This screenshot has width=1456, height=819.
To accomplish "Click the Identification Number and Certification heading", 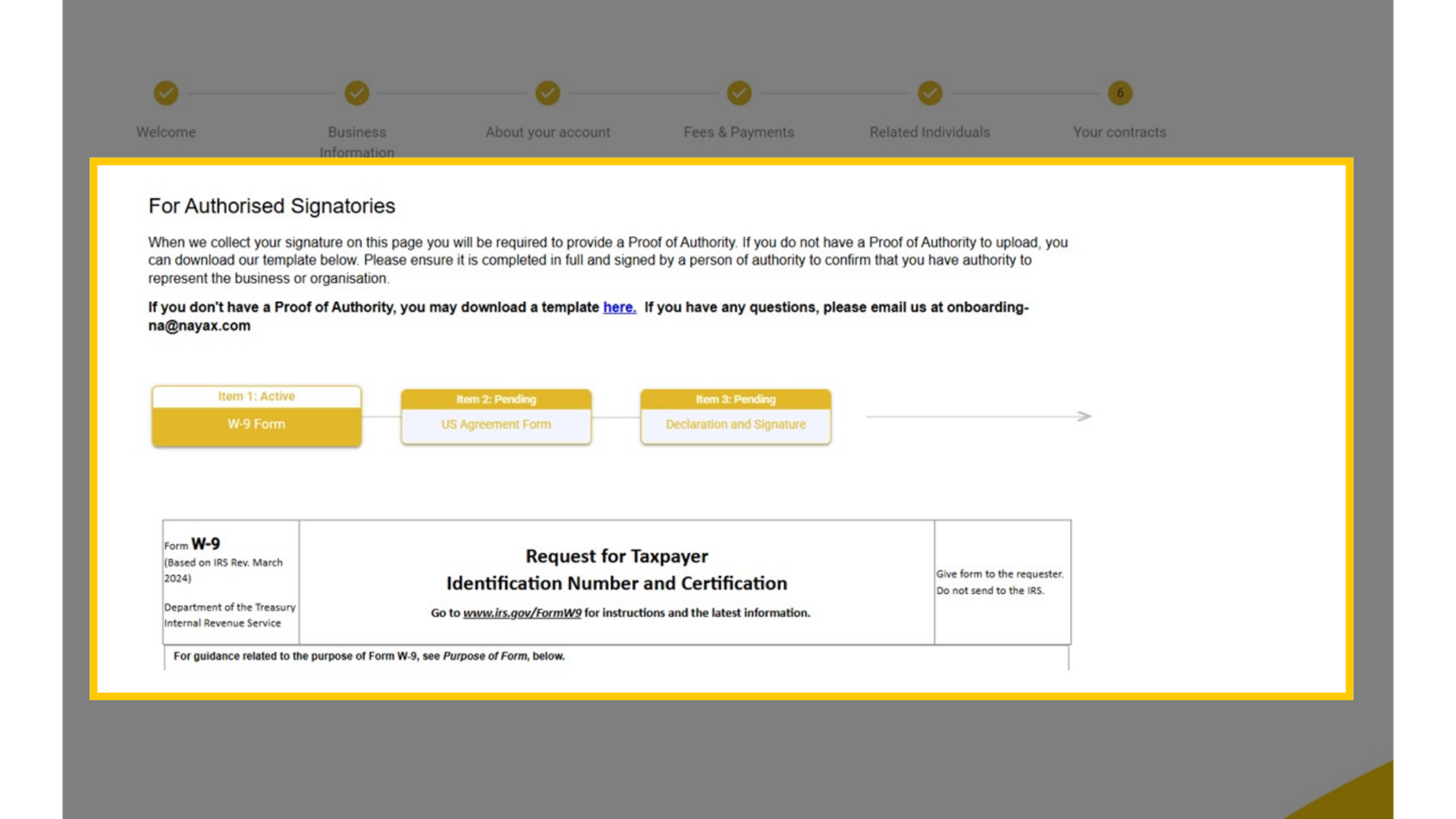I will pos(617,583).
